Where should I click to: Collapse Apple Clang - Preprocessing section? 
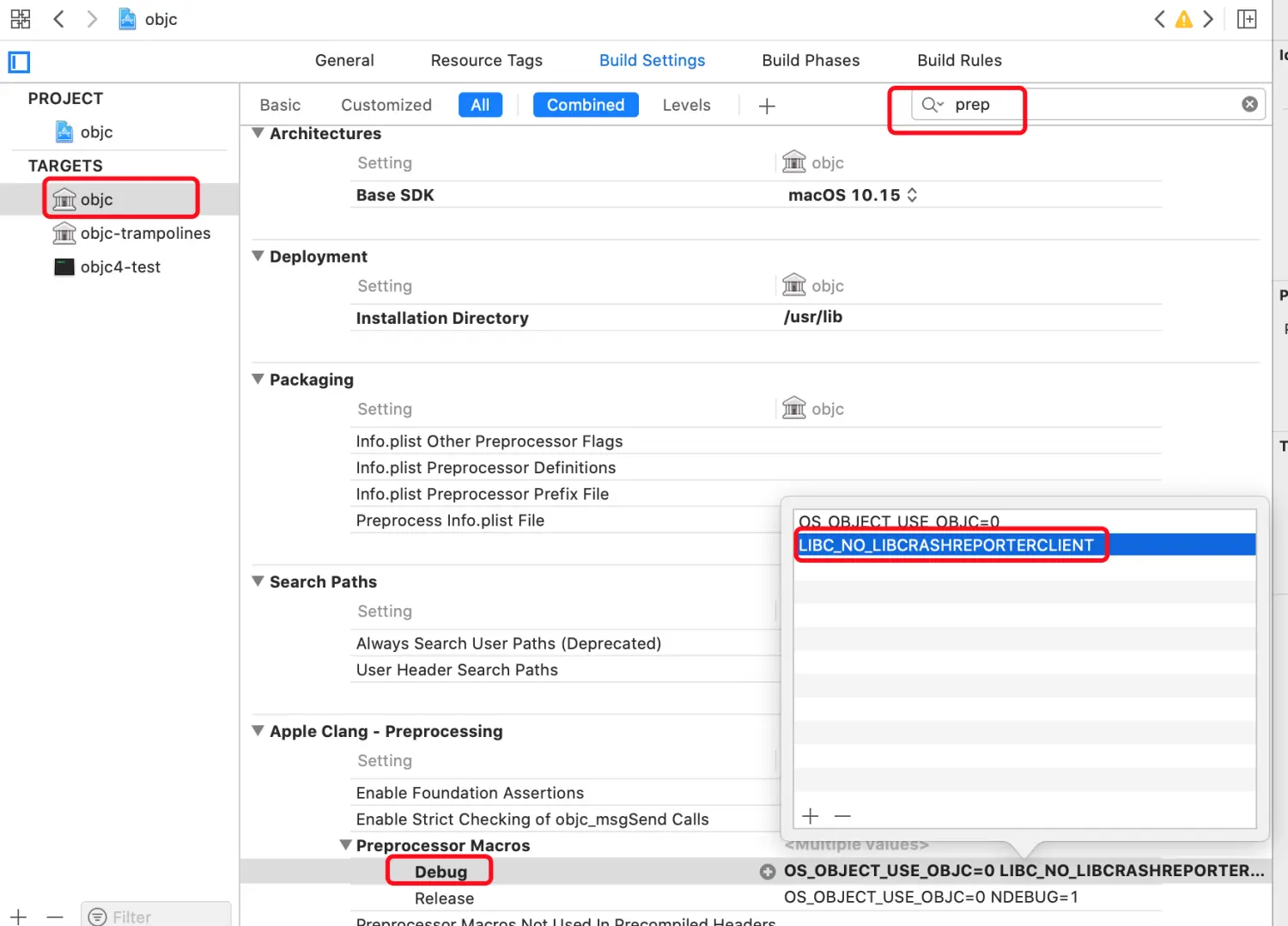click(x=258, y=731)
